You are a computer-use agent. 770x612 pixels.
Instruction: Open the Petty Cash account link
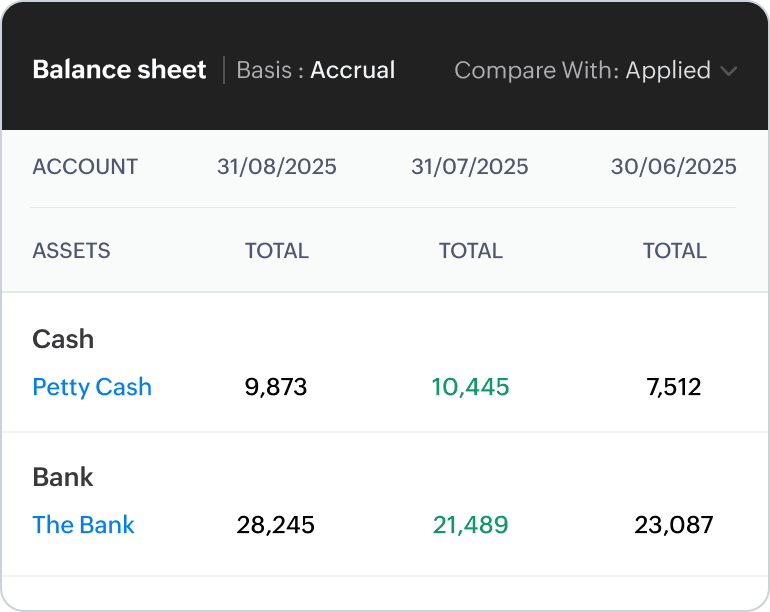tap(92, 387)
